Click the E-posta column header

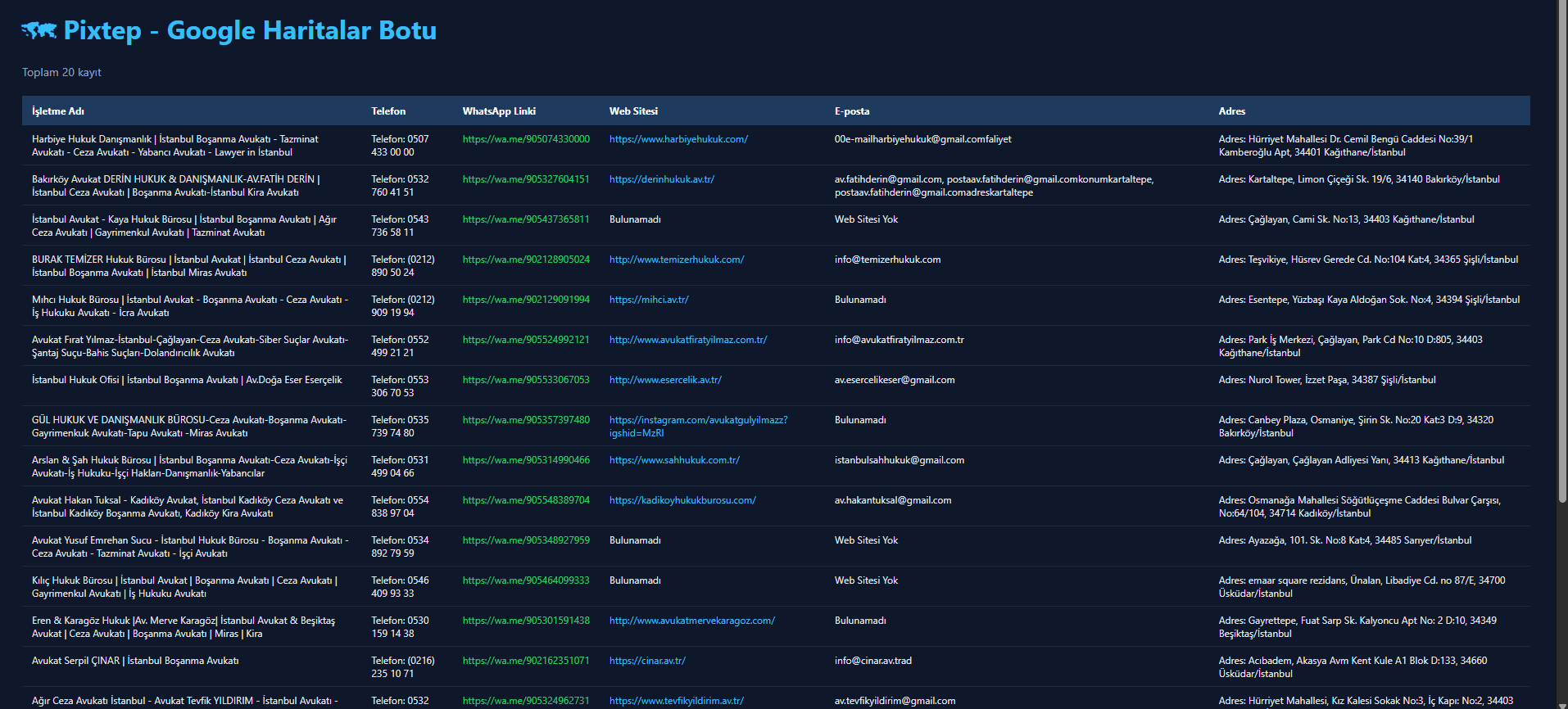point(852,111)
